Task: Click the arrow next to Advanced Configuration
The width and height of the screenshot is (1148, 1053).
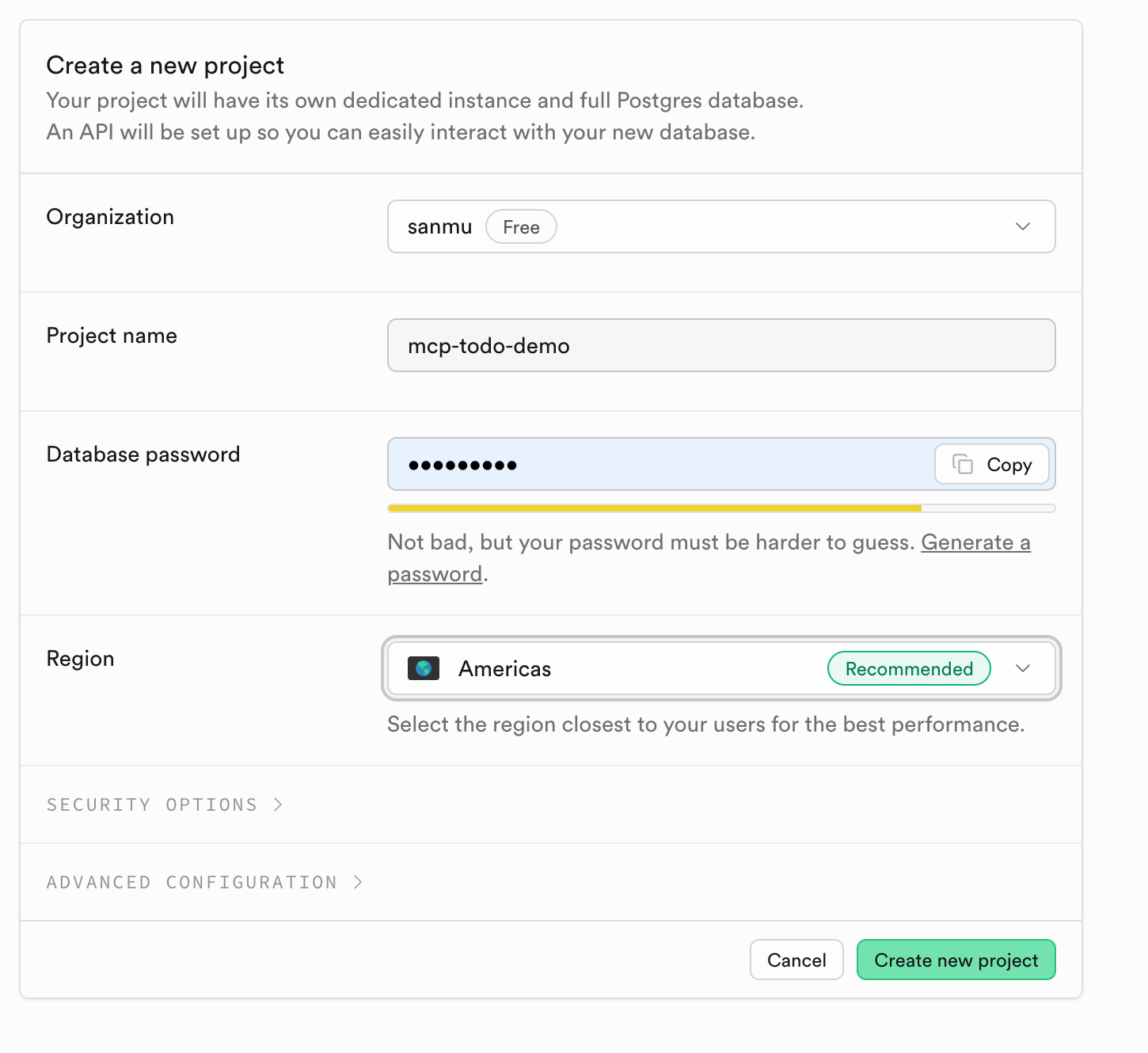Action: tap(358, 882)
